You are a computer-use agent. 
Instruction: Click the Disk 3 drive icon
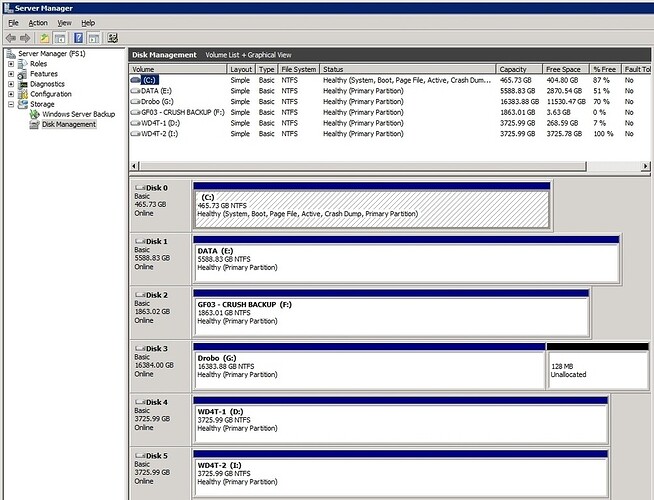pyautogui.click(x=140, y=348)
